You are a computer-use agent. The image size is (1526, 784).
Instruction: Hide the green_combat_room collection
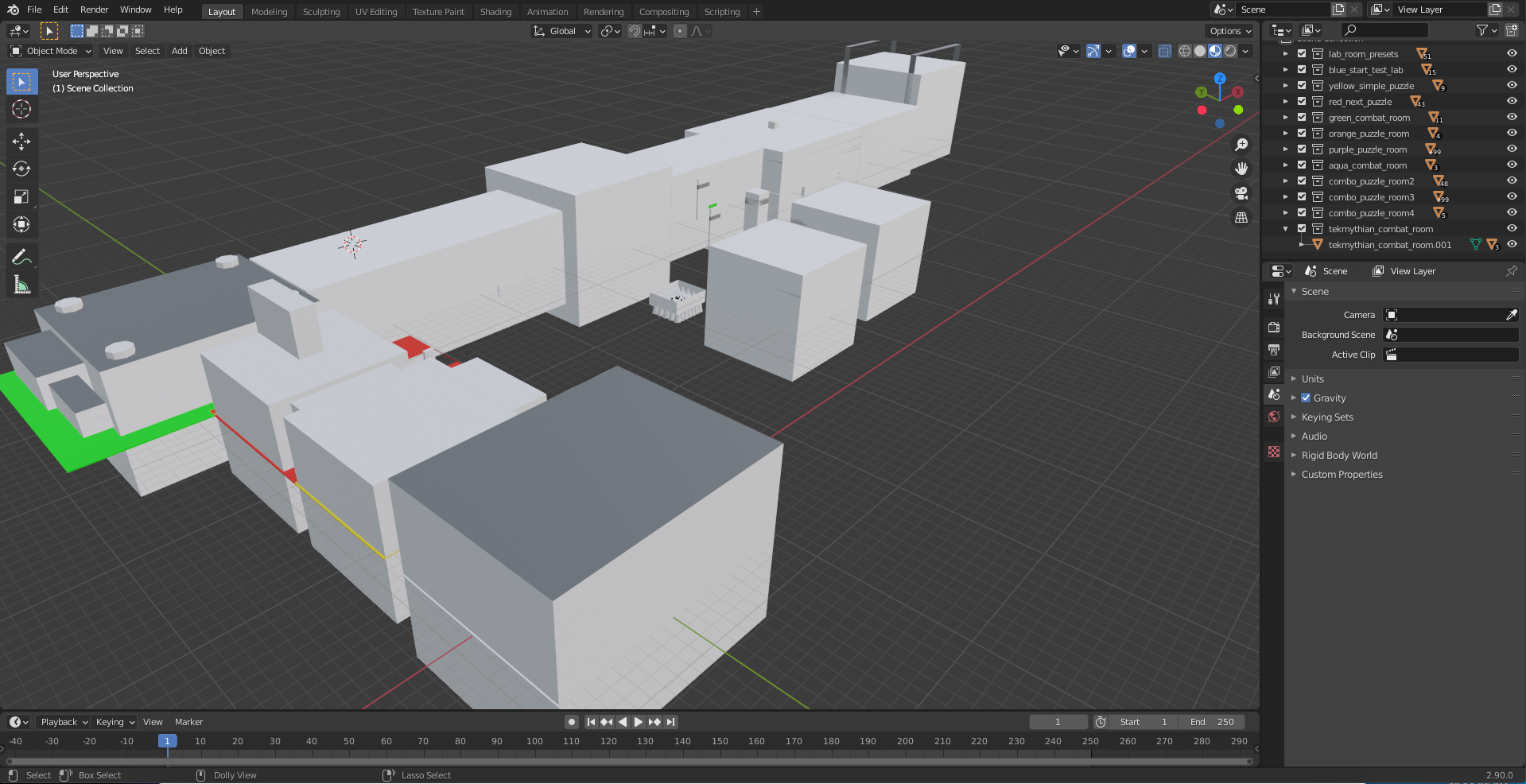(1512, 118)
